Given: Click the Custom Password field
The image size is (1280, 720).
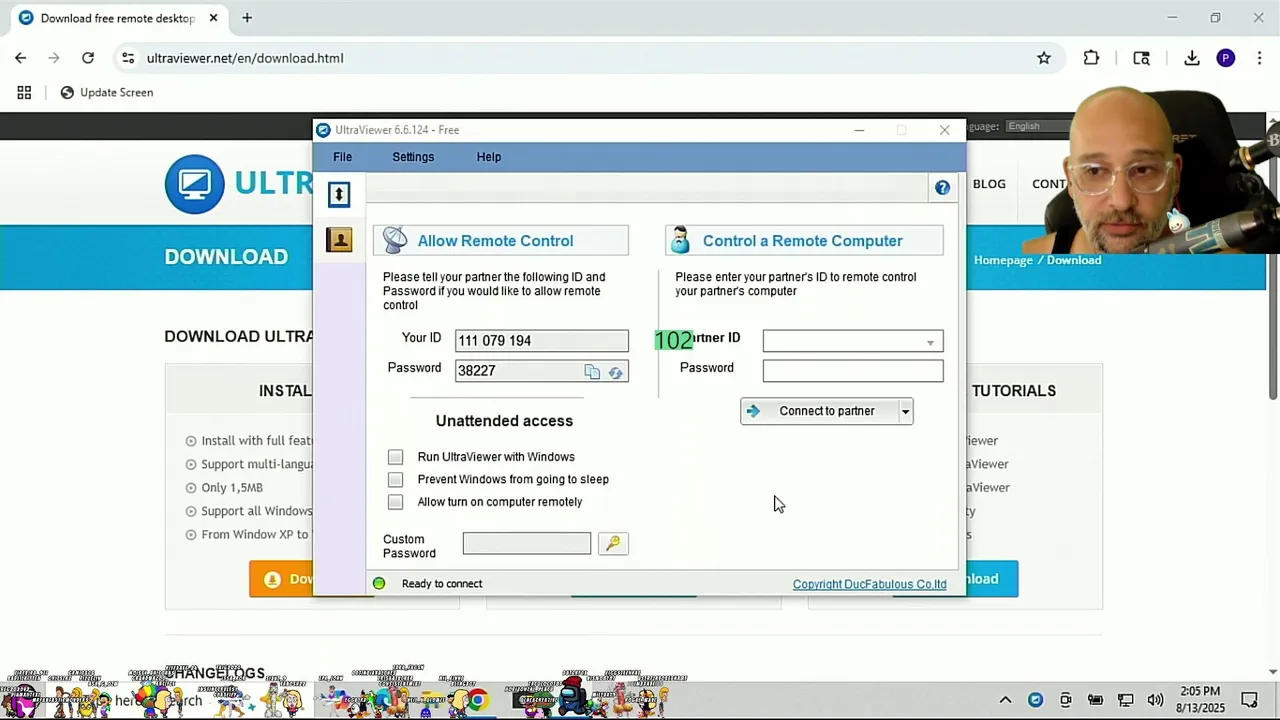Looking at the screenshot, I should tap(526, 543).
